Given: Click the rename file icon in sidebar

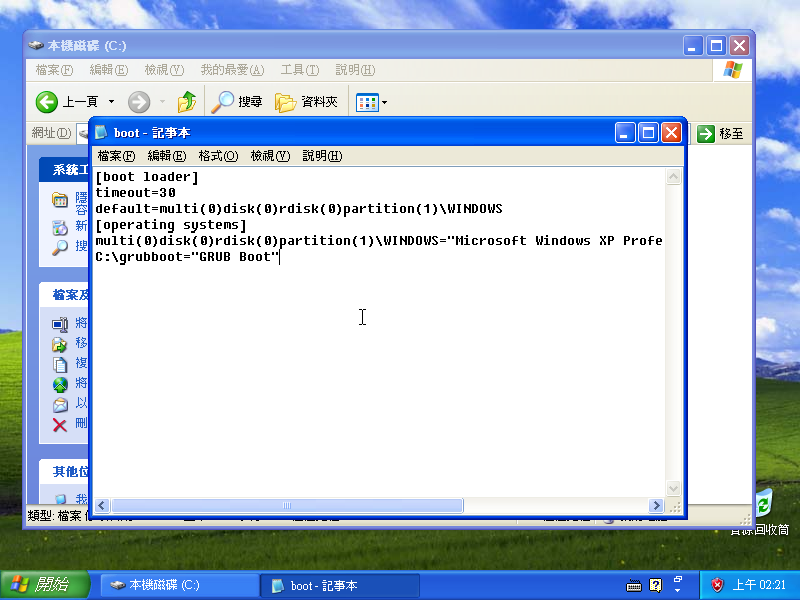Looking at the screenshot, I should pyautogui.click(x=60, y=324).
